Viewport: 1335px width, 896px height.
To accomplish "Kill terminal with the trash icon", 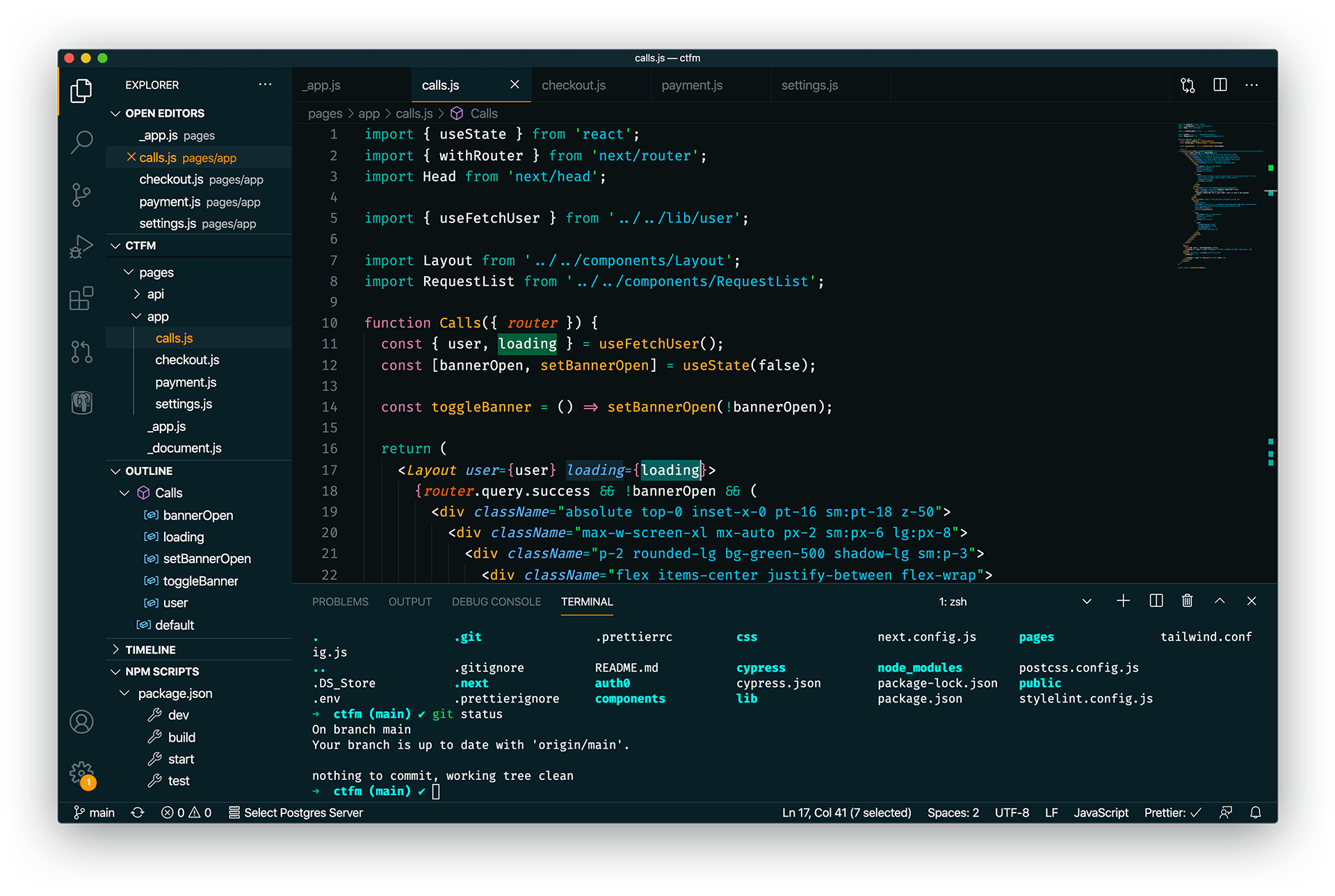I will pyautogui.click(x=1187, y=601).
